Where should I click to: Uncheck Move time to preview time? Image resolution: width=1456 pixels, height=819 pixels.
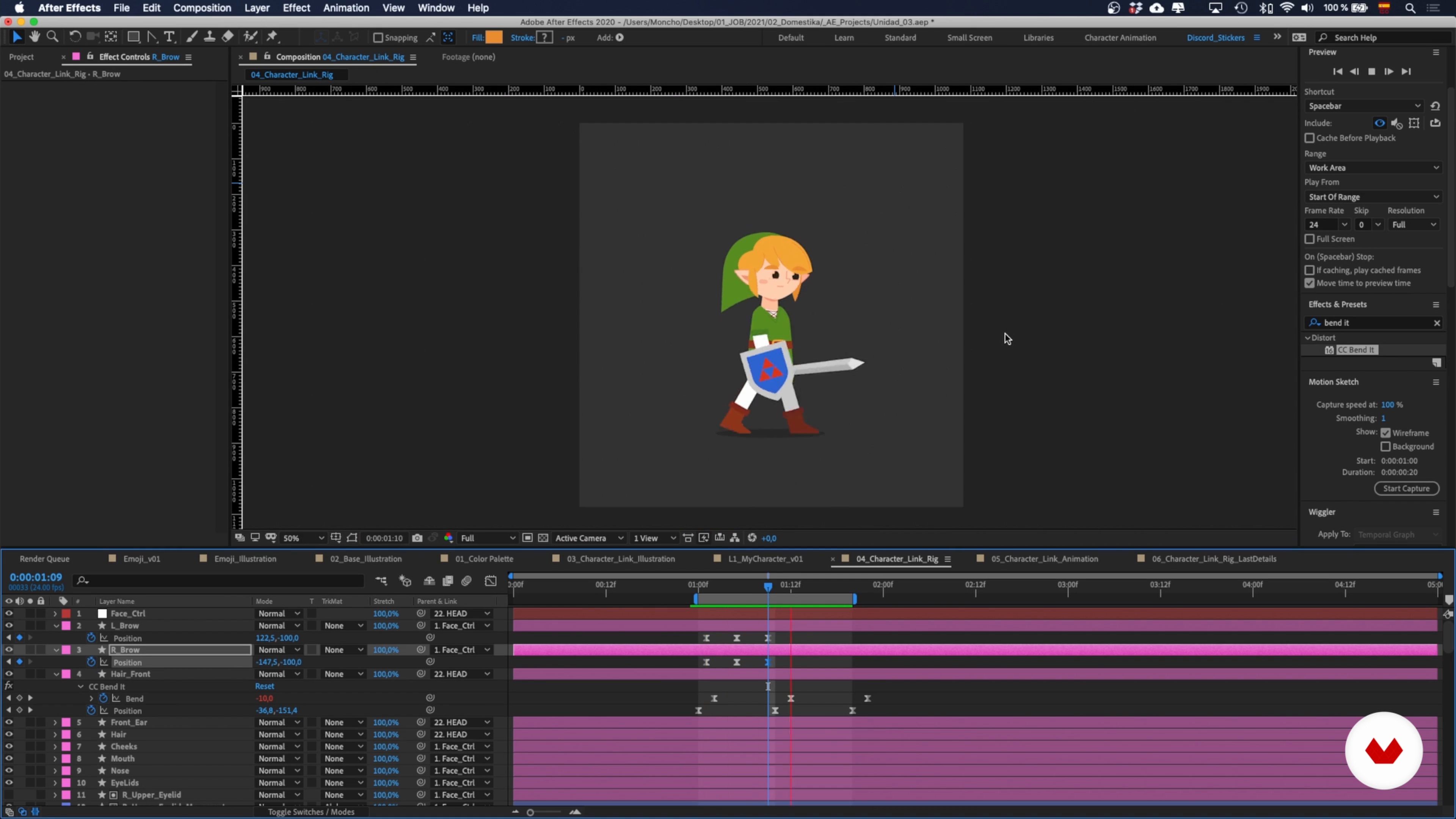click(1310, 283)
